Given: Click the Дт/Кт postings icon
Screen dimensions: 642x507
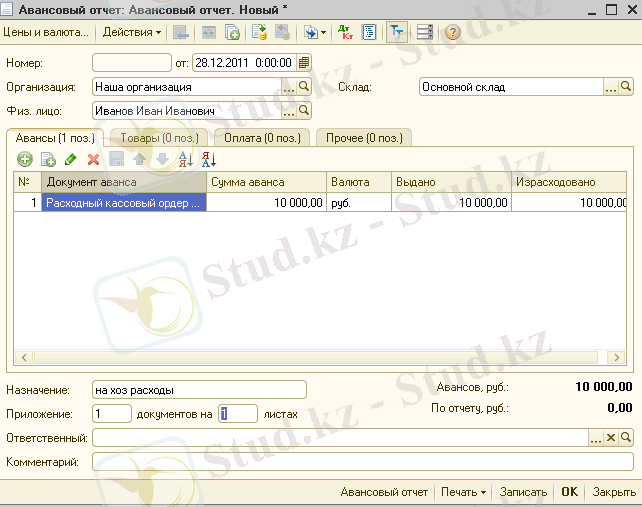Looking at the screenshot, I should coord(345,32).
